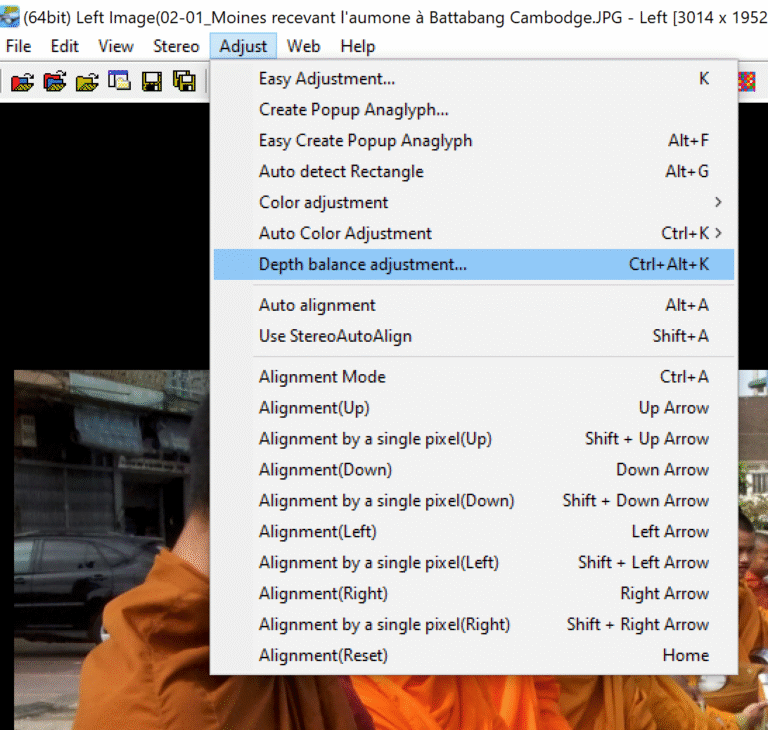
Task: Select Alignment(Left) menu entry
Action: (474, 531)
